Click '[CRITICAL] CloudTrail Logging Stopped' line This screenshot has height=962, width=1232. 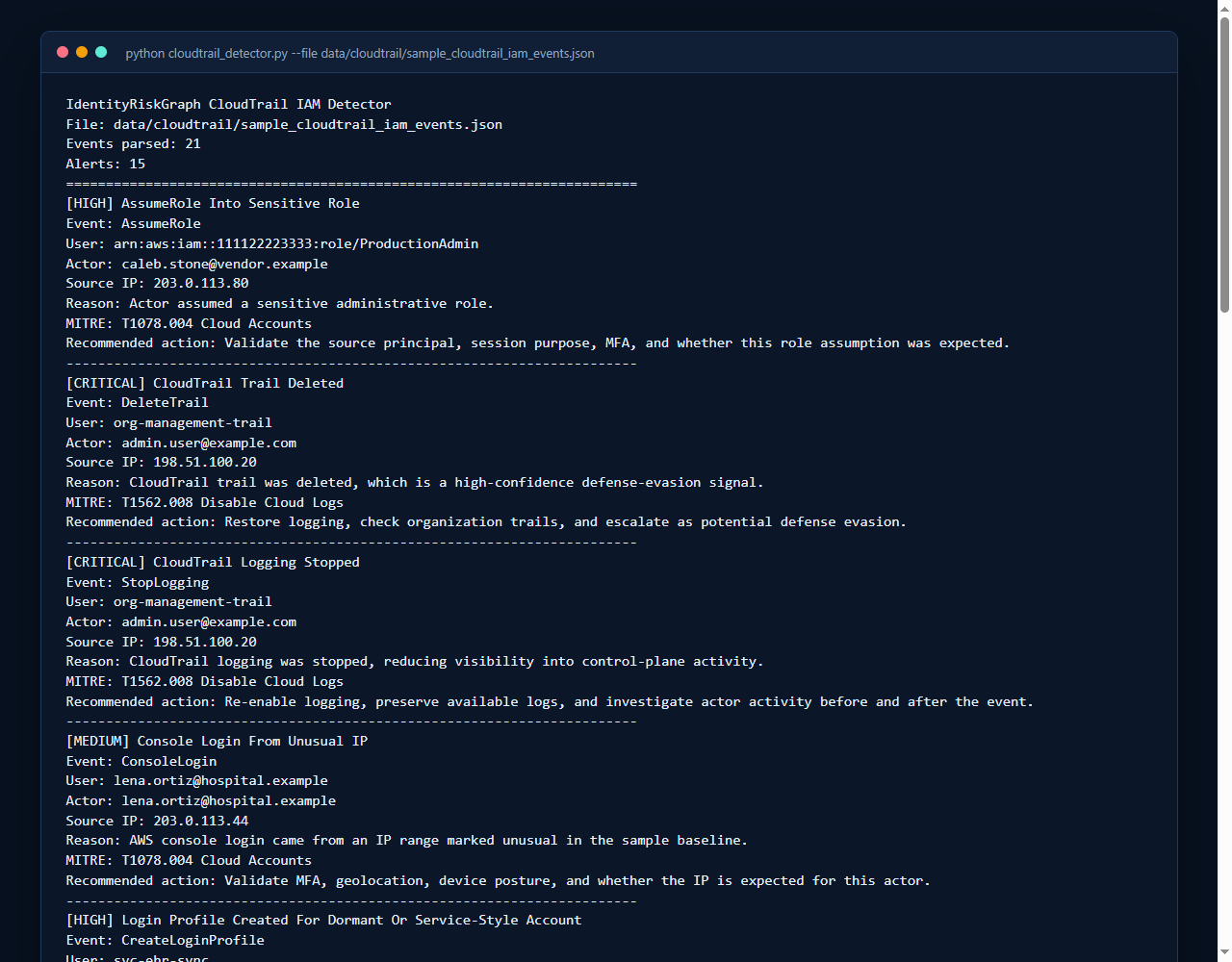click(x=213, y=562)
